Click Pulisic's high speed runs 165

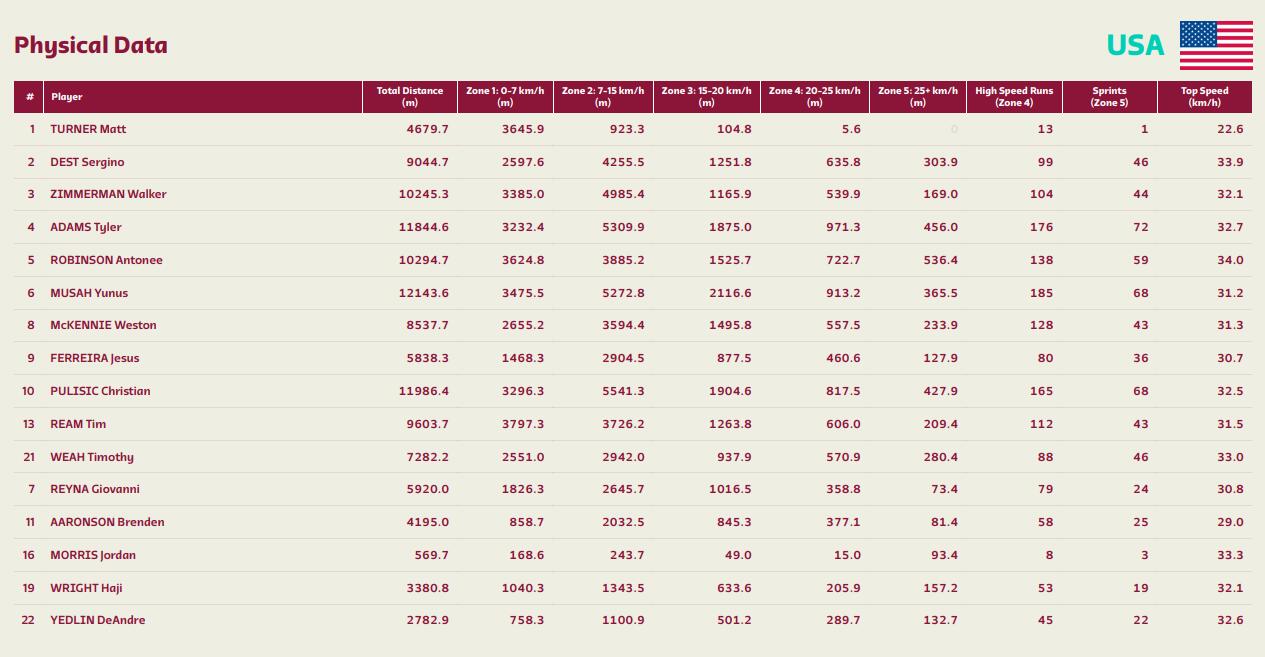coord(1042,391)
